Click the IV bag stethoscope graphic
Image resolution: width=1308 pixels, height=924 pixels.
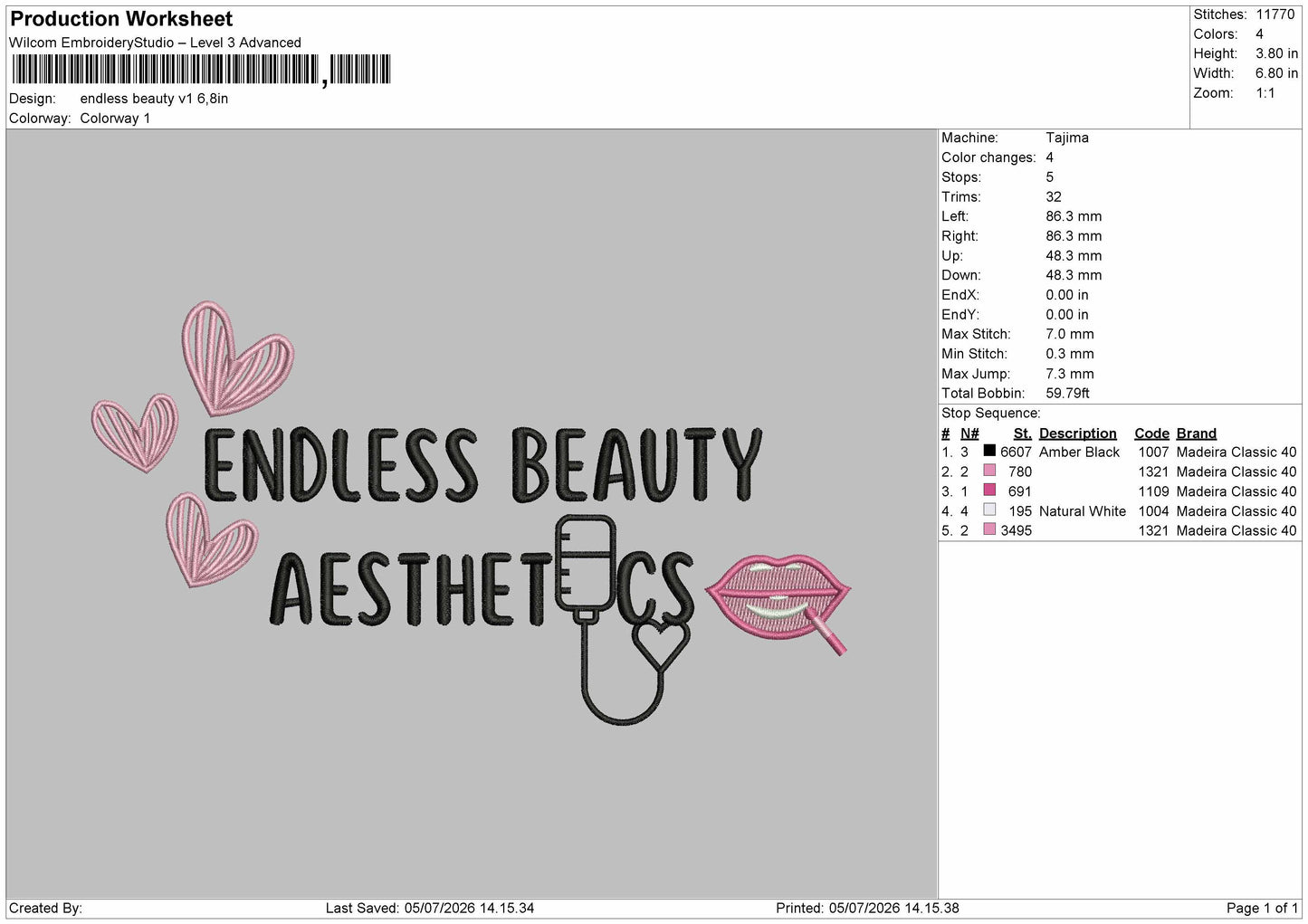625,619
